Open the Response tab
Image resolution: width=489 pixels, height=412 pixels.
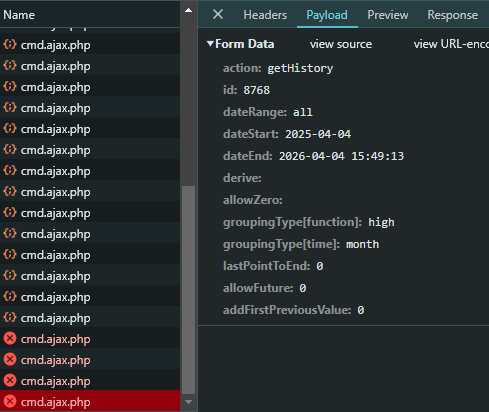click(x=452, y=15)
